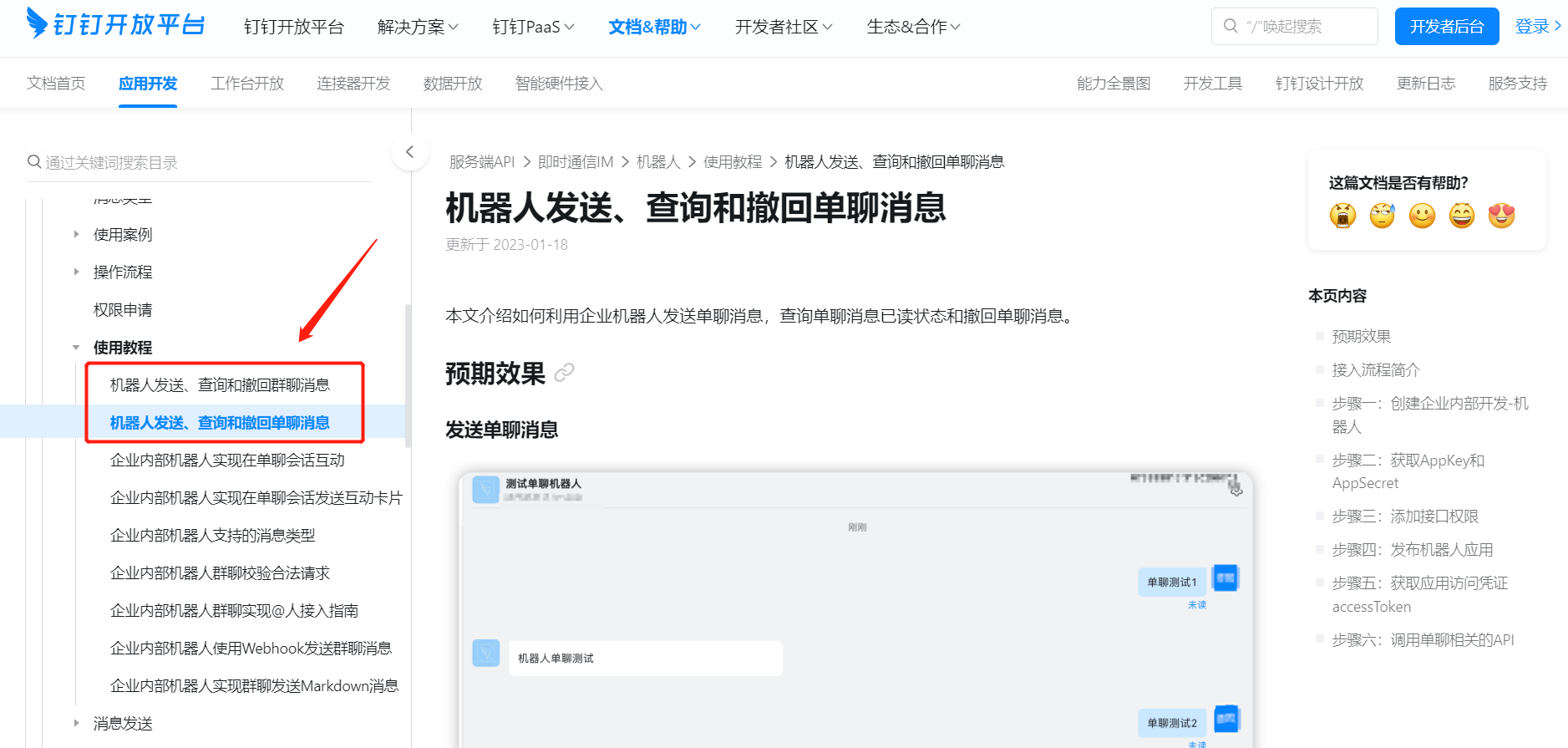This screenshot has width=1568, height=748.
Task: Open 企业内部机器人使用Webhook发送群聊消息
Action: [251, 648]
